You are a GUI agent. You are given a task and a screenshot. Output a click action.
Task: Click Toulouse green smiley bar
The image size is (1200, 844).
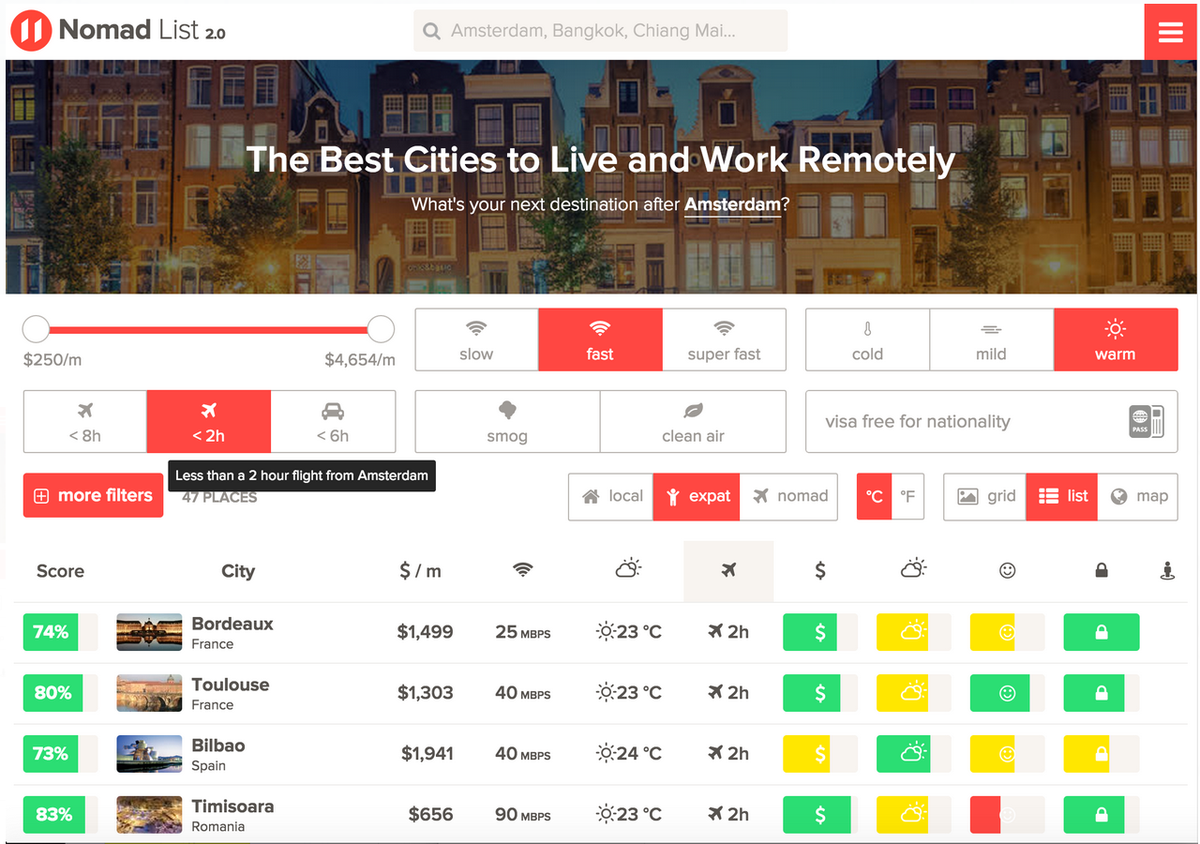[x=1007, y=693]
